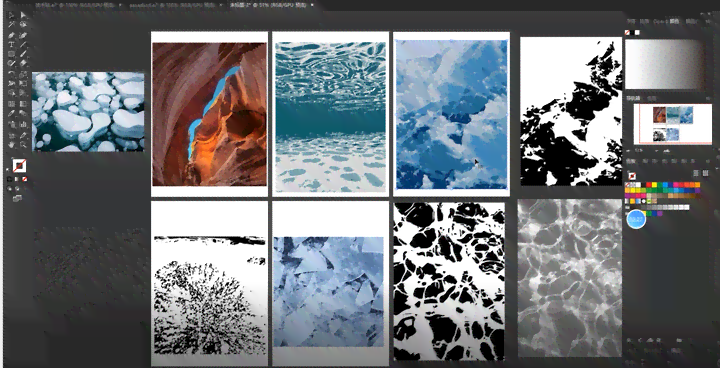
Task: Select the Slice tool
Action: 23,136
